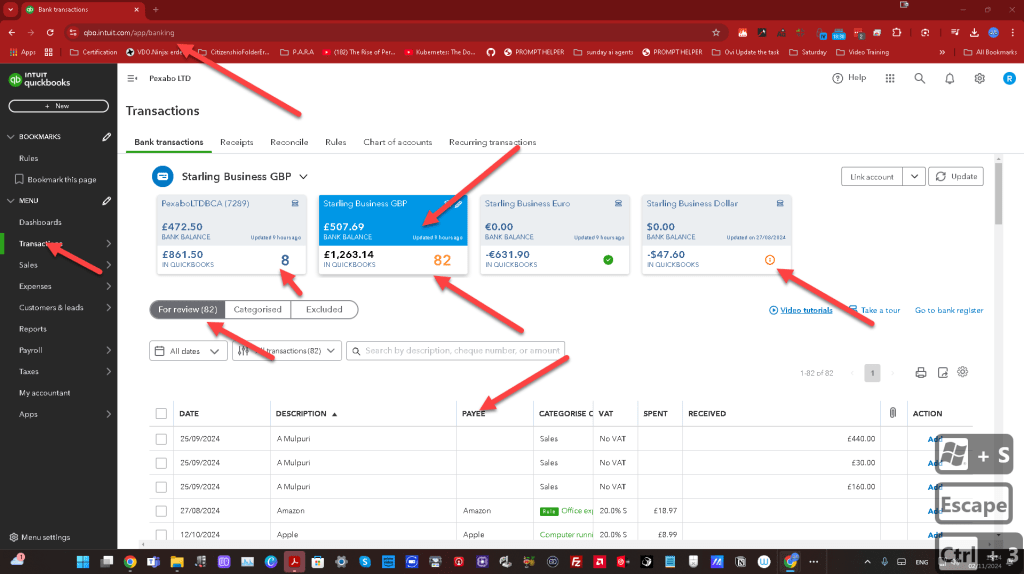This screenshot has height=574, width=1024.
Task: Open the user profile avatar R
Action: (1009, 78)
